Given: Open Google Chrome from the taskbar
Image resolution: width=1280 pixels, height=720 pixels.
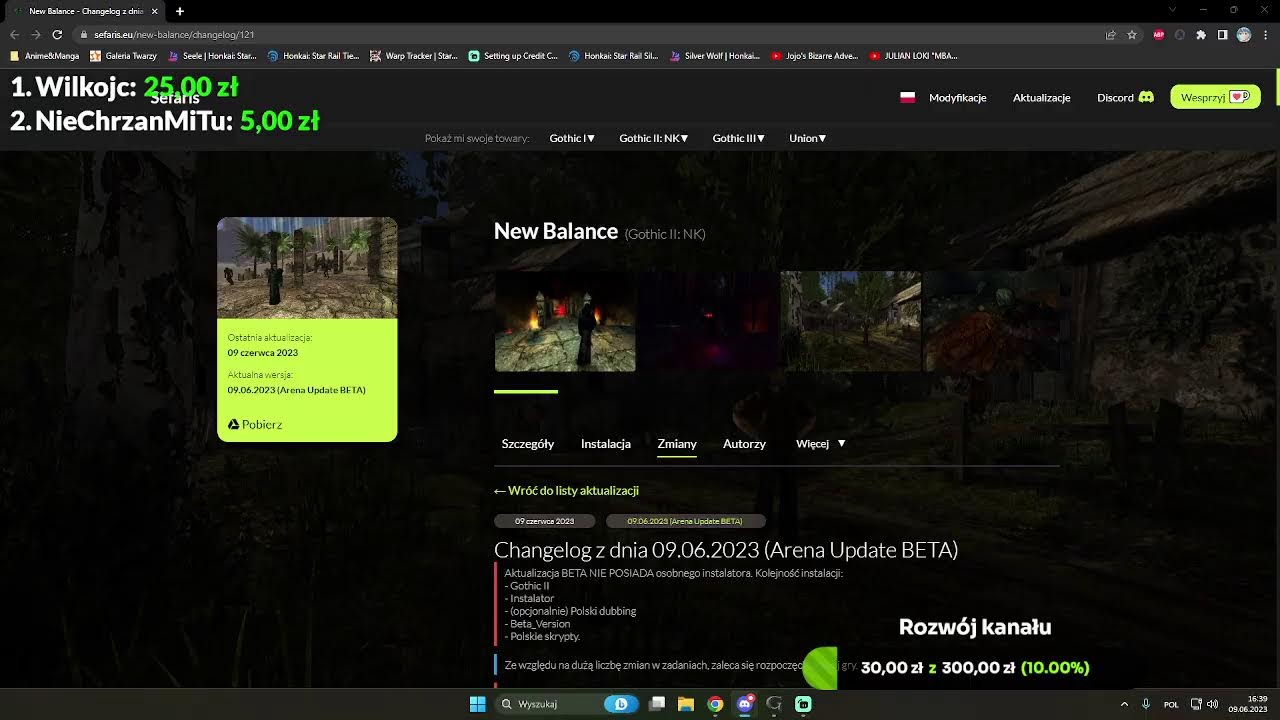Looking at the screenshot, I should 715,704.
